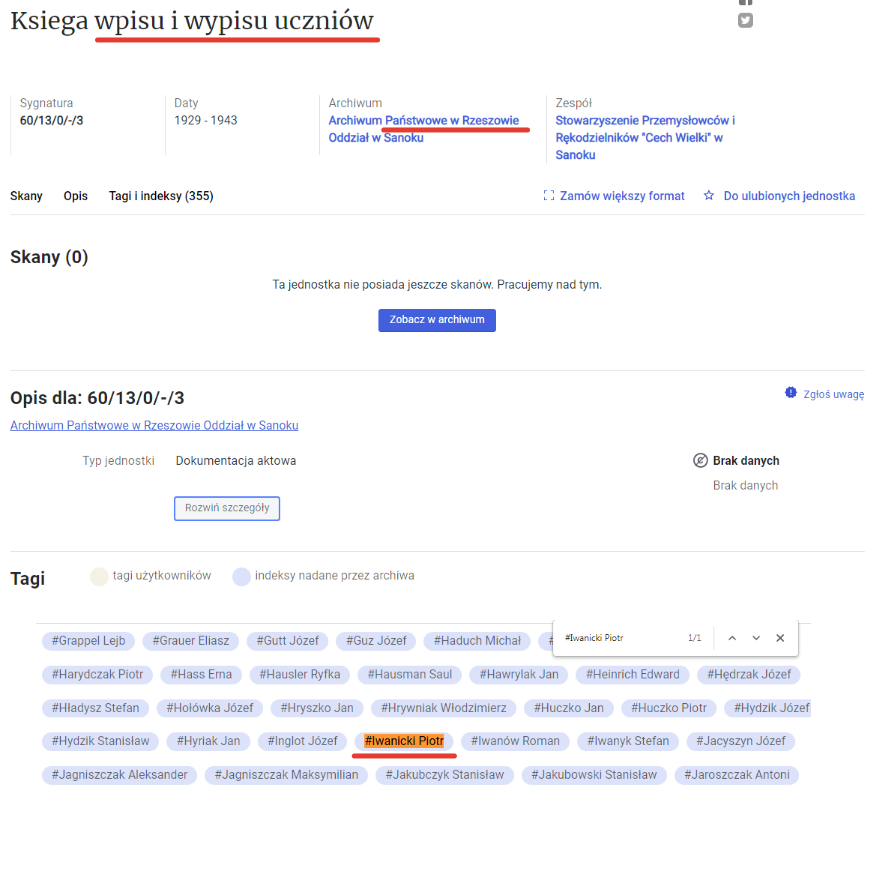This screenshot has height=883, width=879.
Task: Go to previous search match arrow
Action: point(732,638)
